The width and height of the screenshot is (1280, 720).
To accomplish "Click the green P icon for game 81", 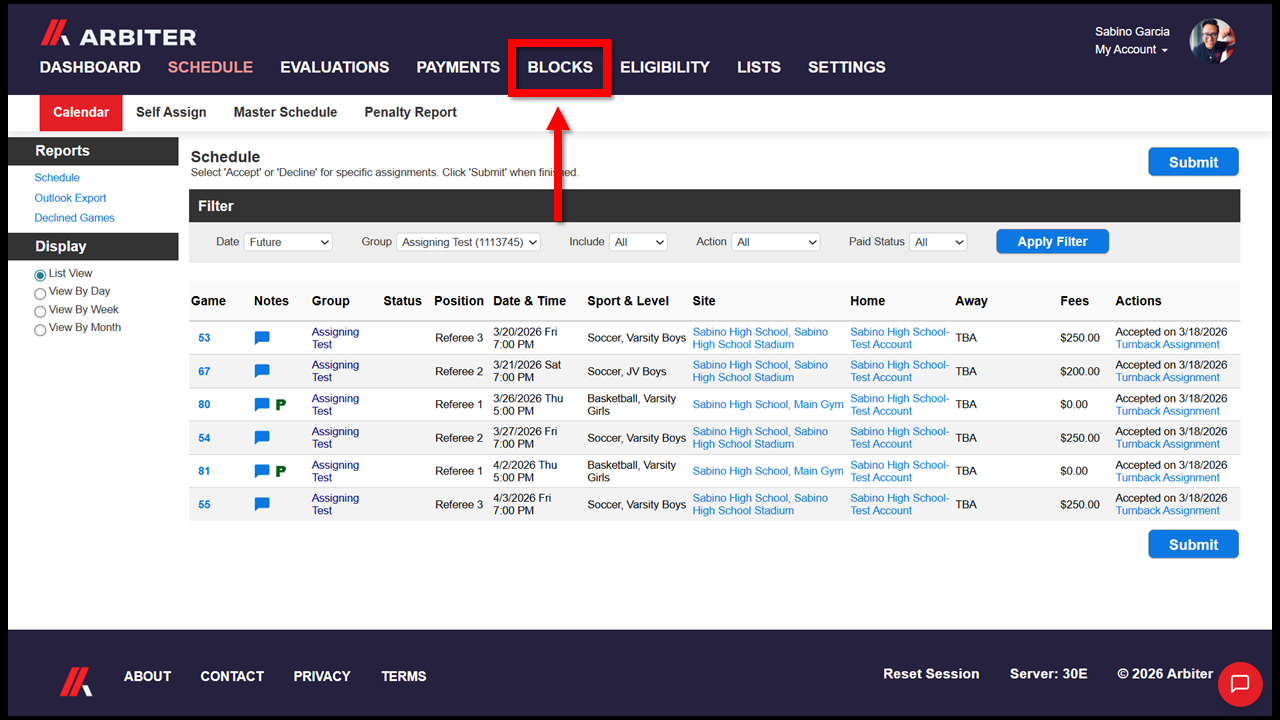I will pos(281,471).
